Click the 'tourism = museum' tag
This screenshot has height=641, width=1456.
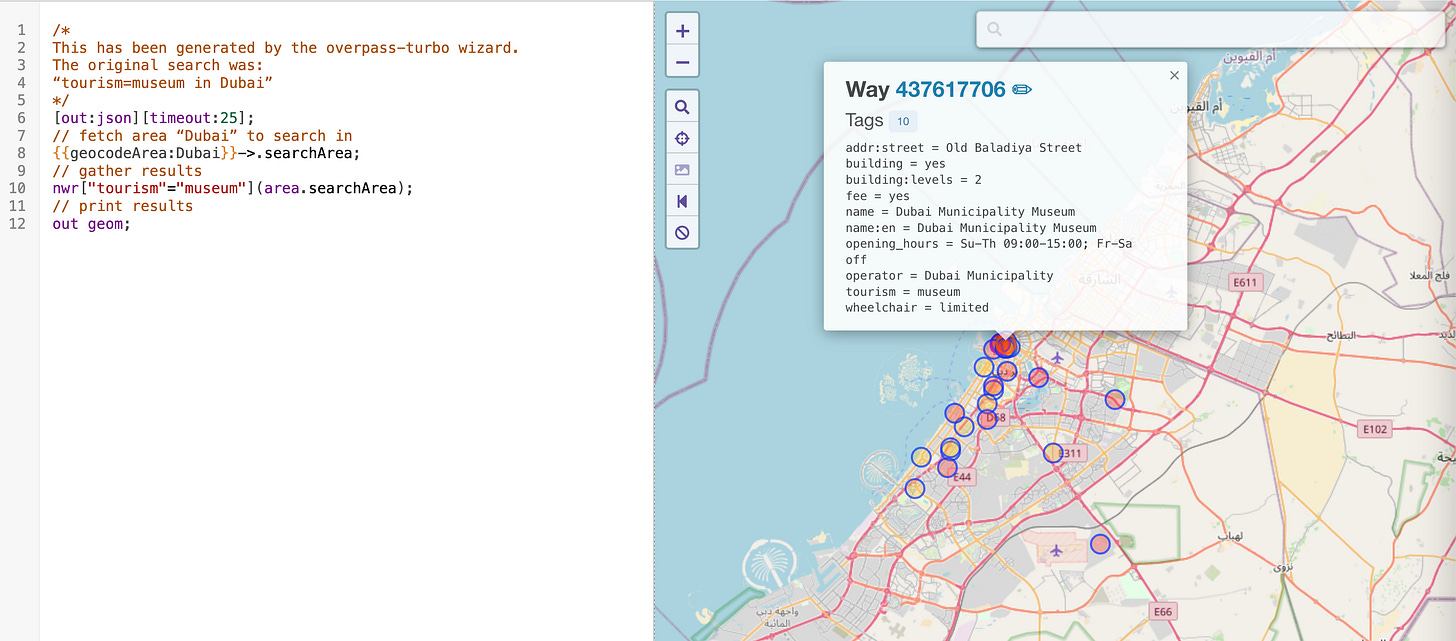pyautogui.click(x=903, y=292)
